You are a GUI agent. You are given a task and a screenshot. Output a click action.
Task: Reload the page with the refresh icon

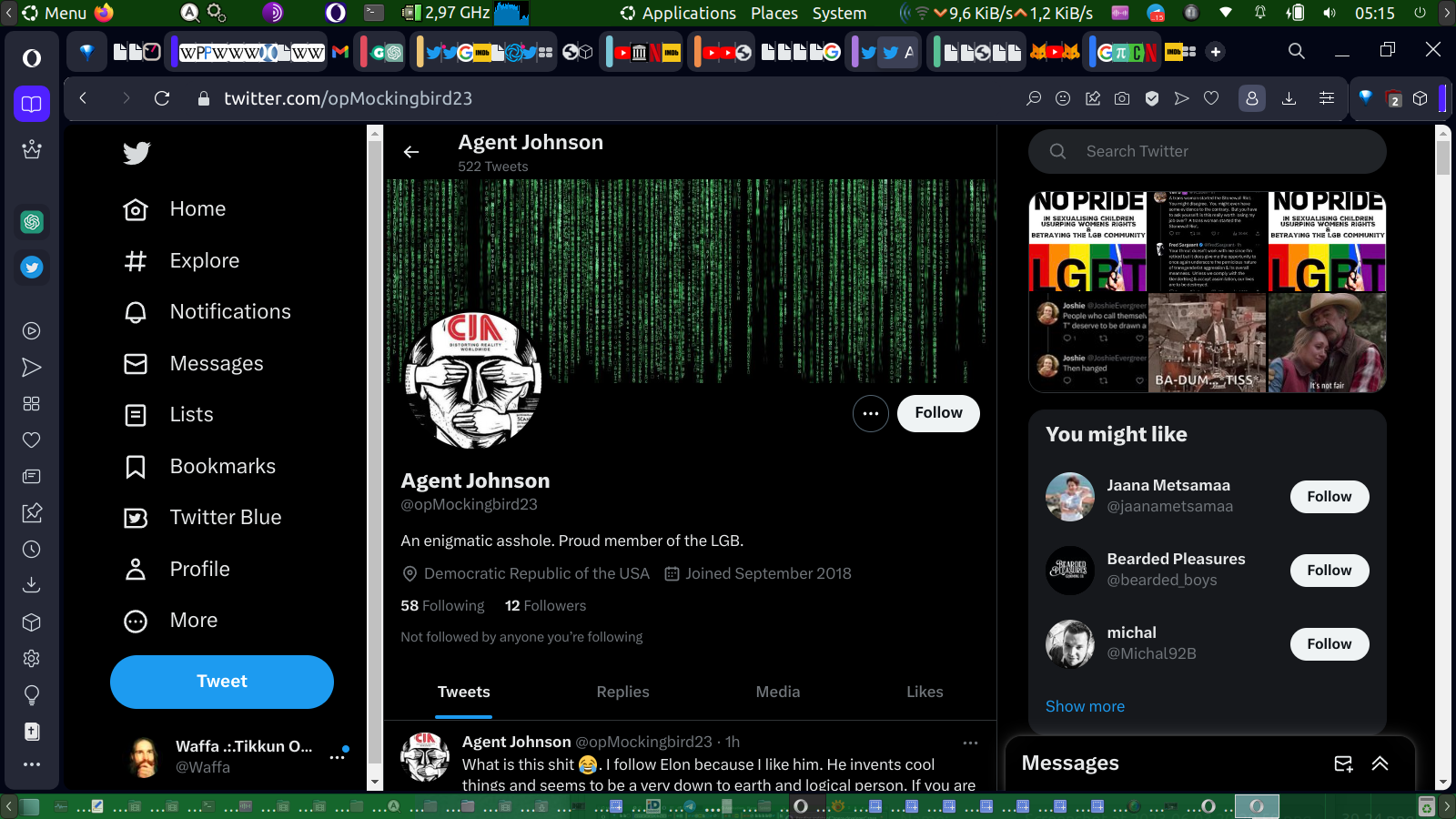click(162, 98)
